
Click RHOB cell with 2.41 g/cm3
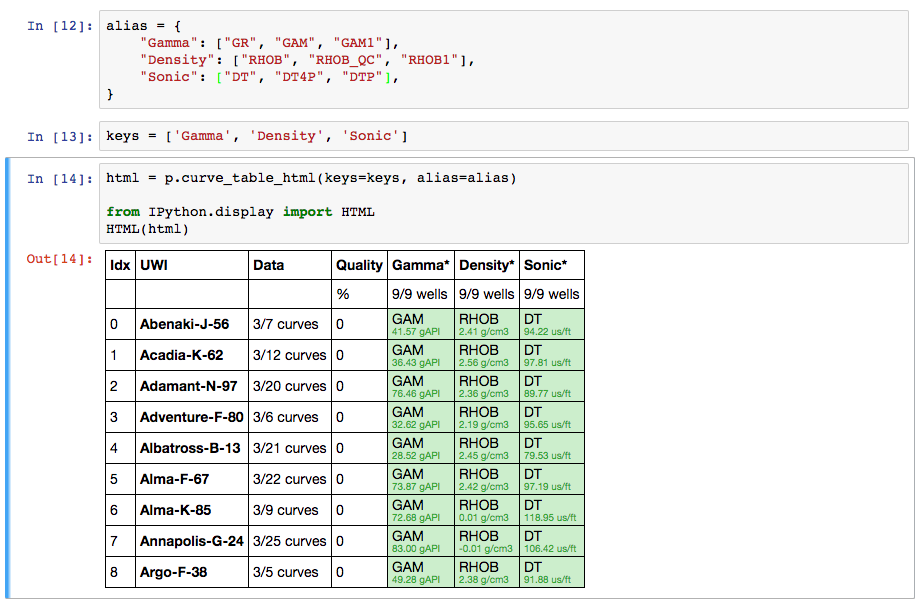[486, 324]
